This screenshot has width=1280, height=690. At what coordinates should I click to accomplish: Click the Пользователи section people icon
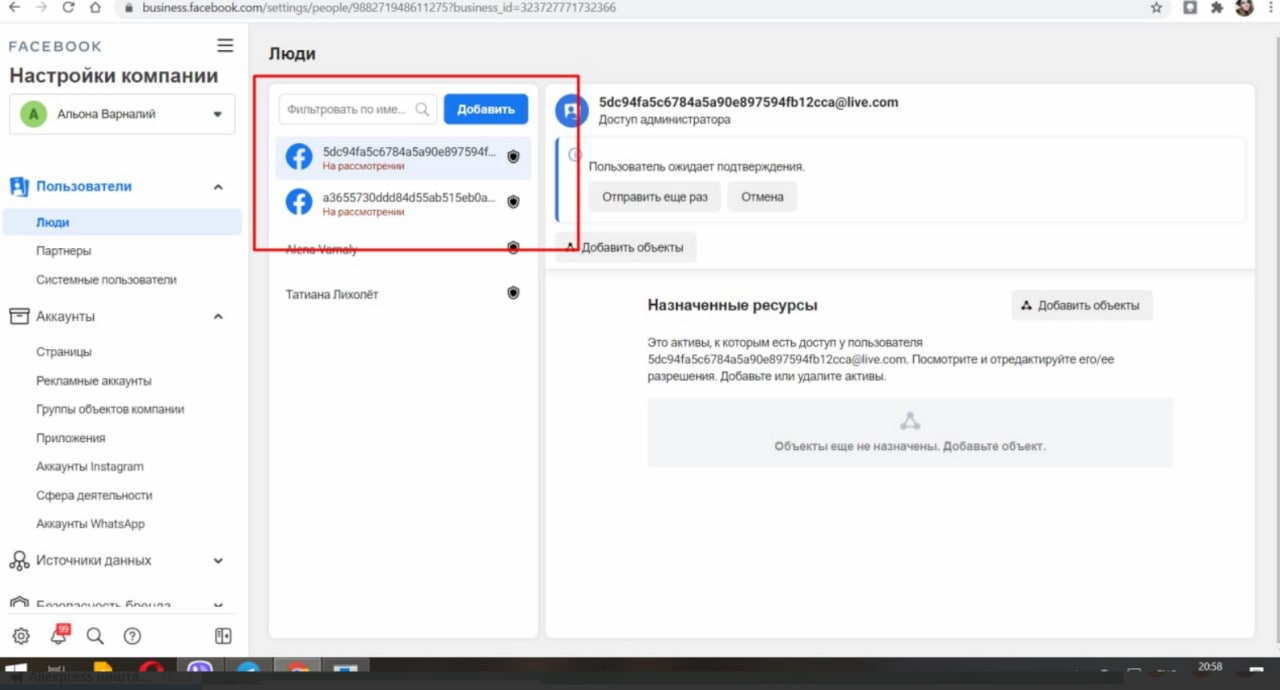point(19,187)
